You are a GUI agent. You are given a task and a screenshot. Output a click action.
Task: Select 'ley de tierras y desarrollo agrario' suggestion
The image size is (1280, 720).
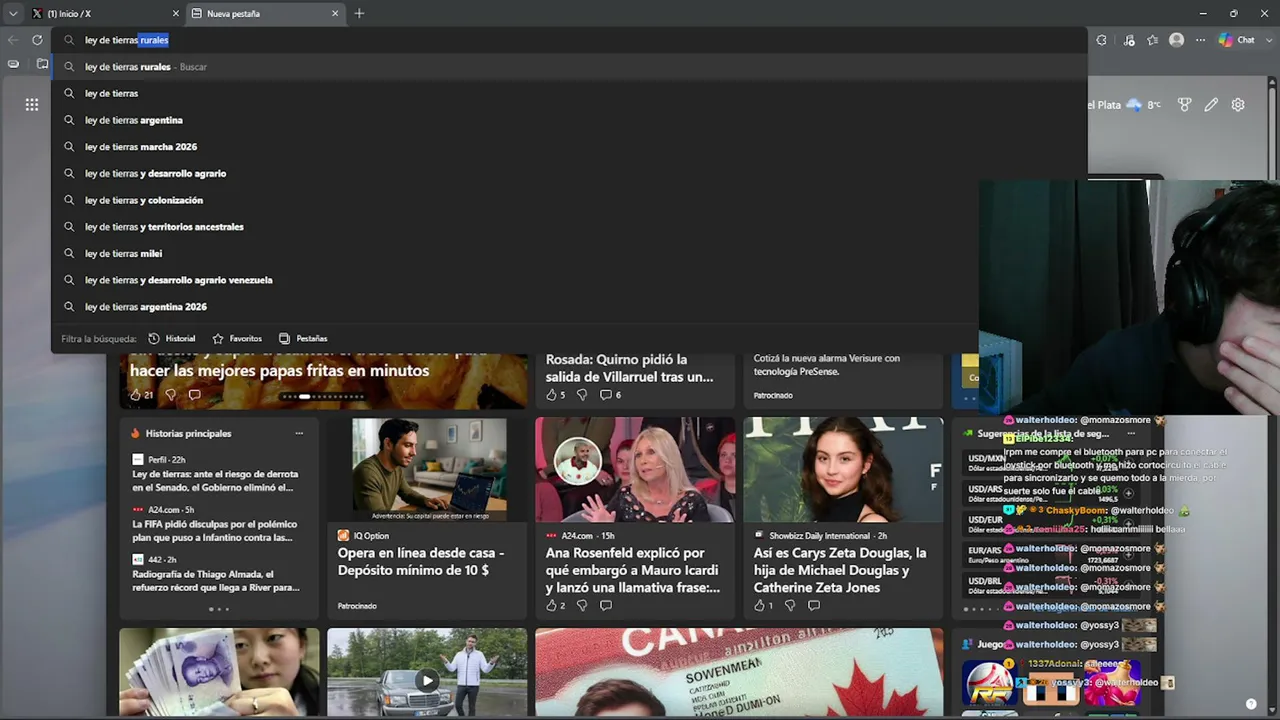(515, 173)
